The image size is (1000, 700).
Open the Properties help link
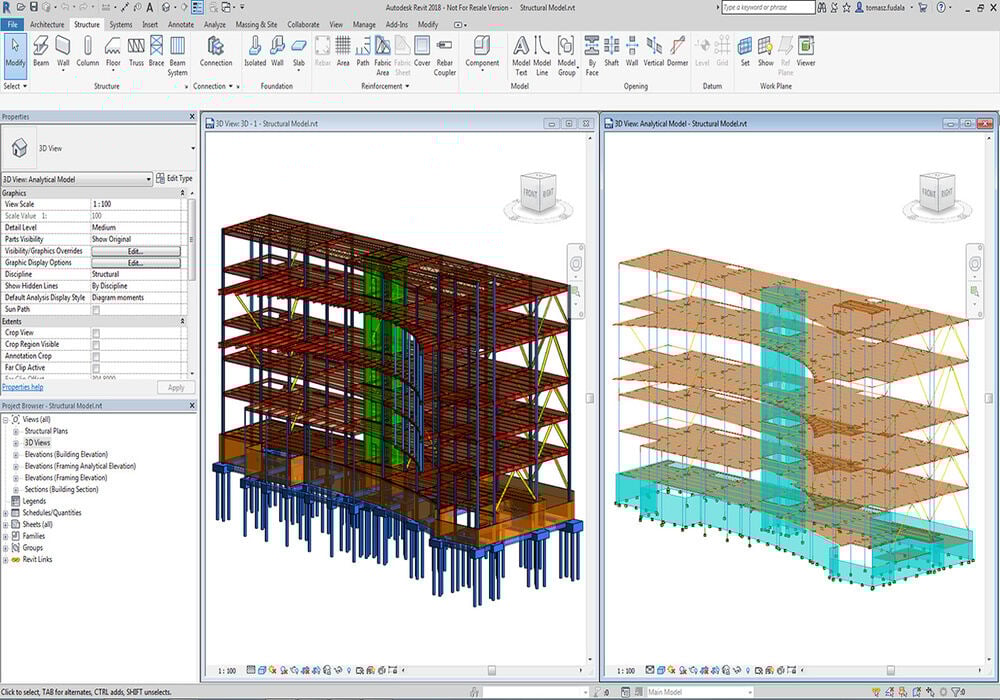23,388
